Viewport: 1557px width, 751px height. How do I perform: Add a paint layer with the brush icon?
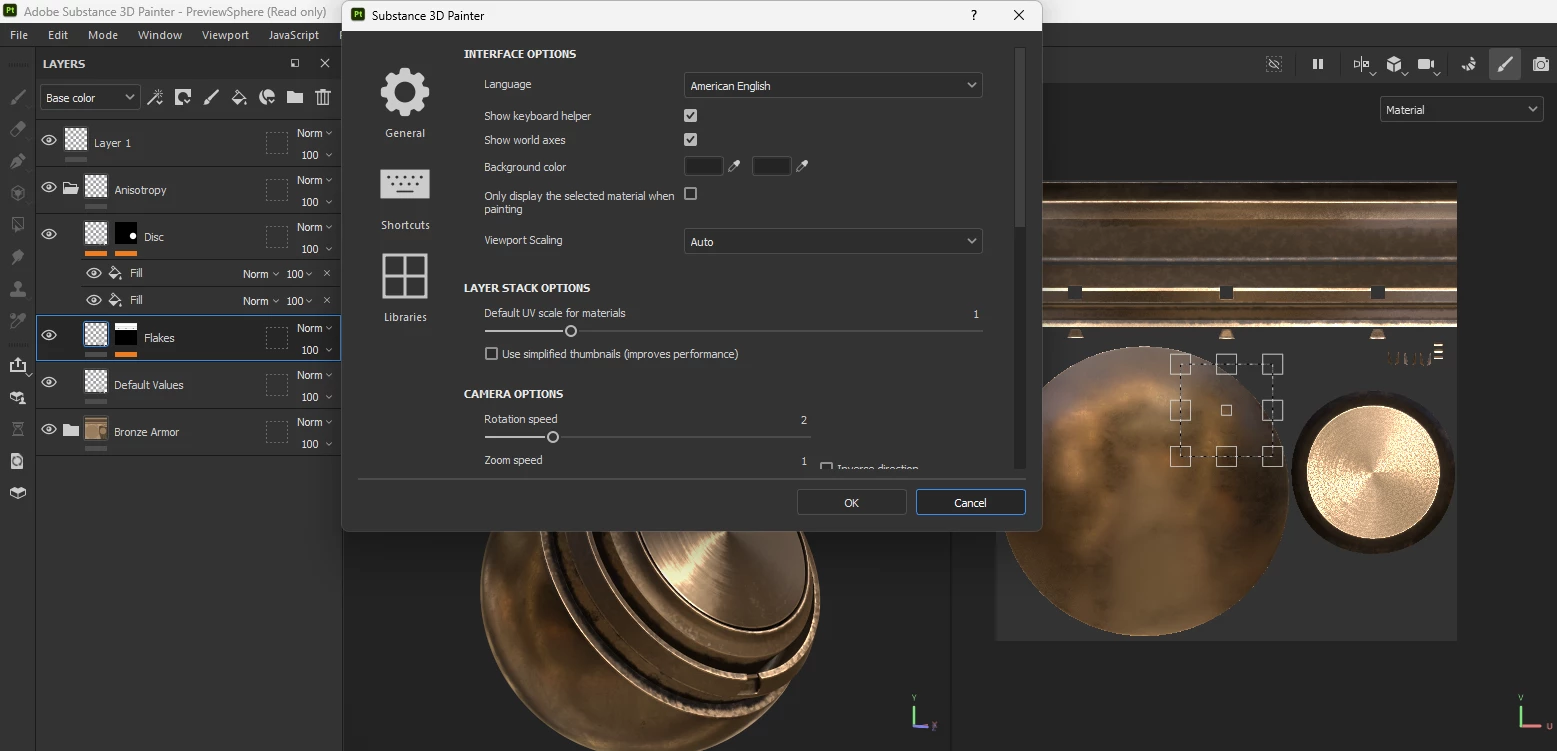pos(211,97)
